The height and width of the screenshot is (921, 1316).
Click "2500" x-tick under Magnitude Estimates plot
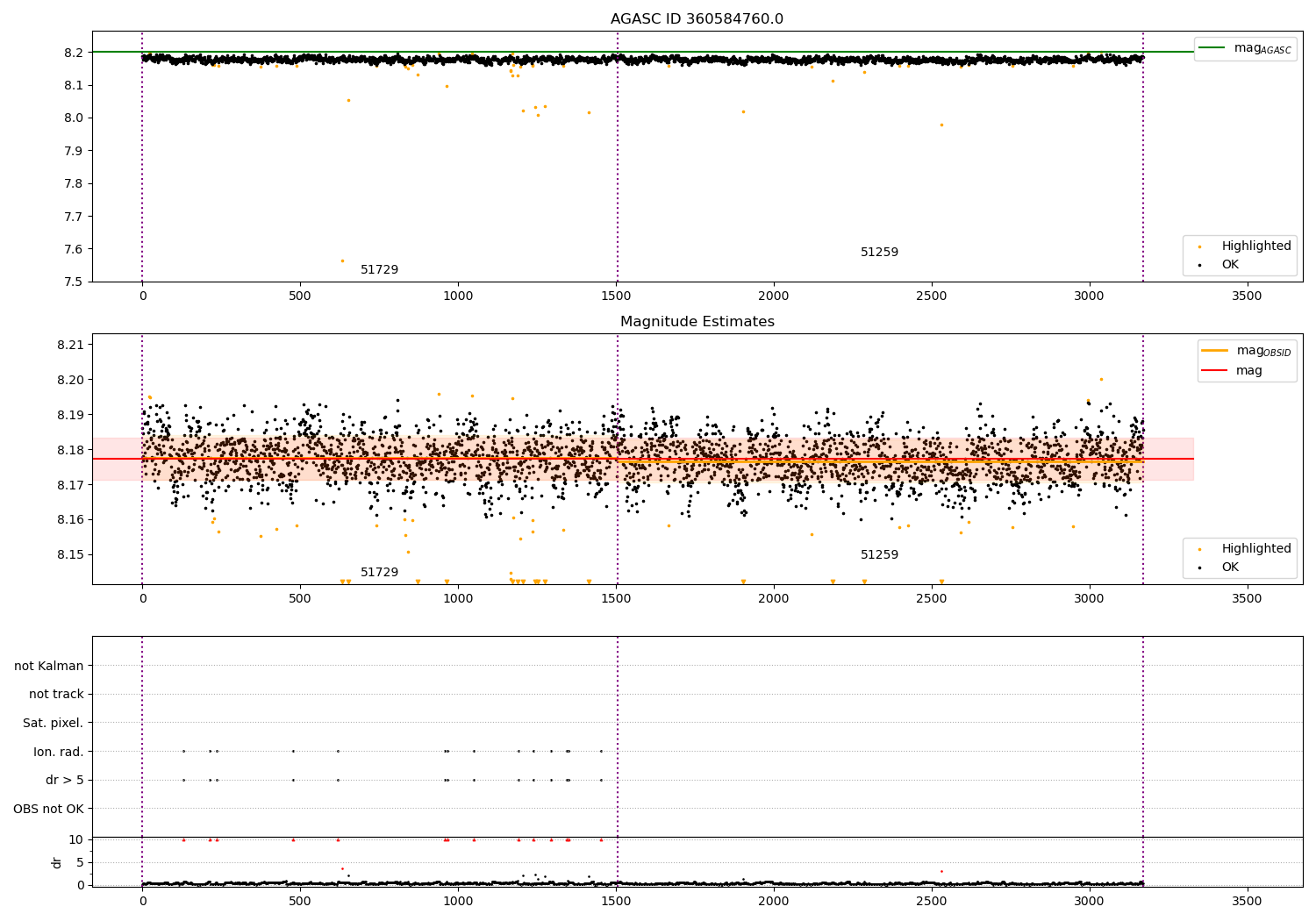pos(932,599)
